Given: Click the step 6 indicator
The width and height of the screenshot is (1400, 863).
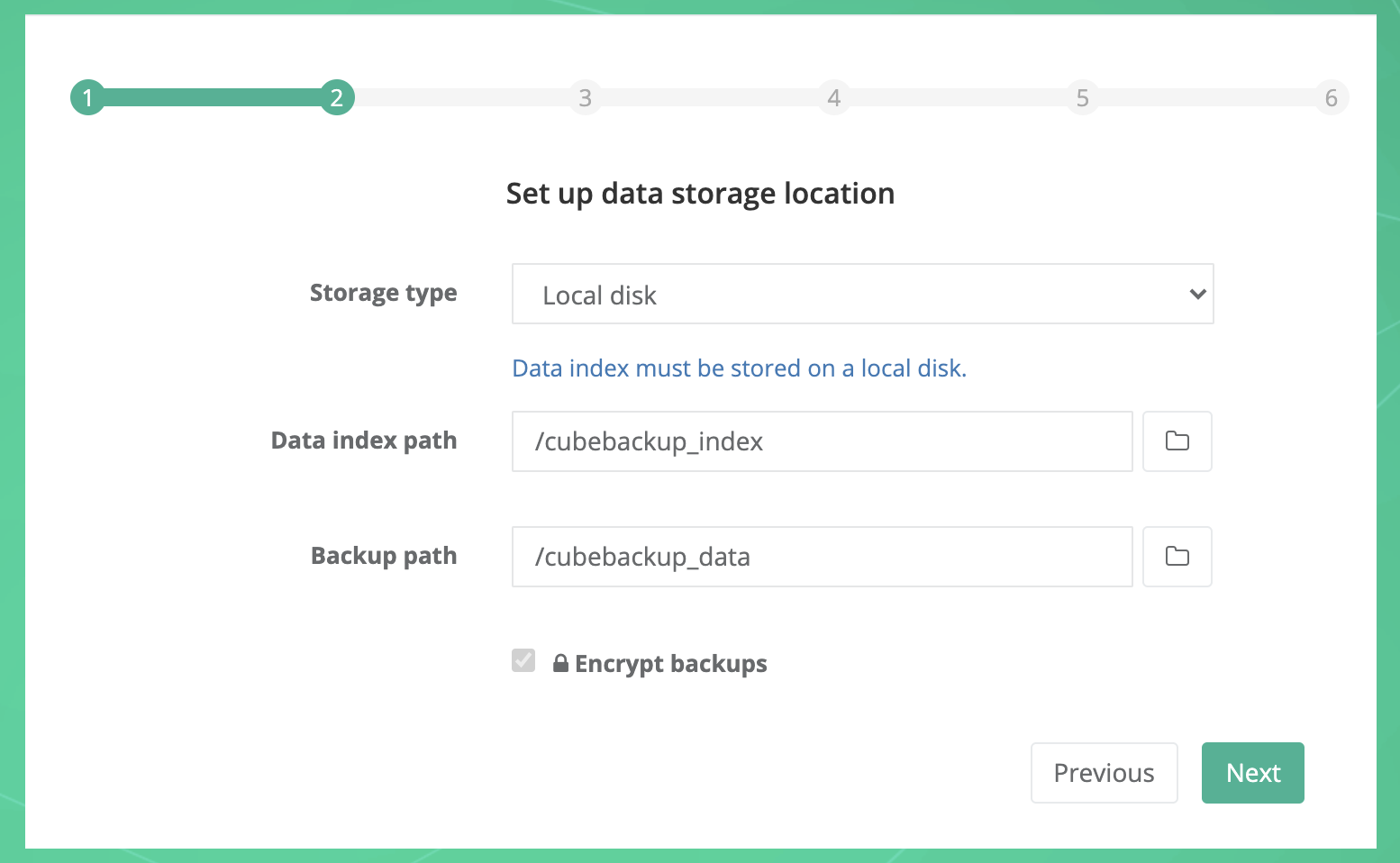Looking at the screenshot, I should [1331, 97].
